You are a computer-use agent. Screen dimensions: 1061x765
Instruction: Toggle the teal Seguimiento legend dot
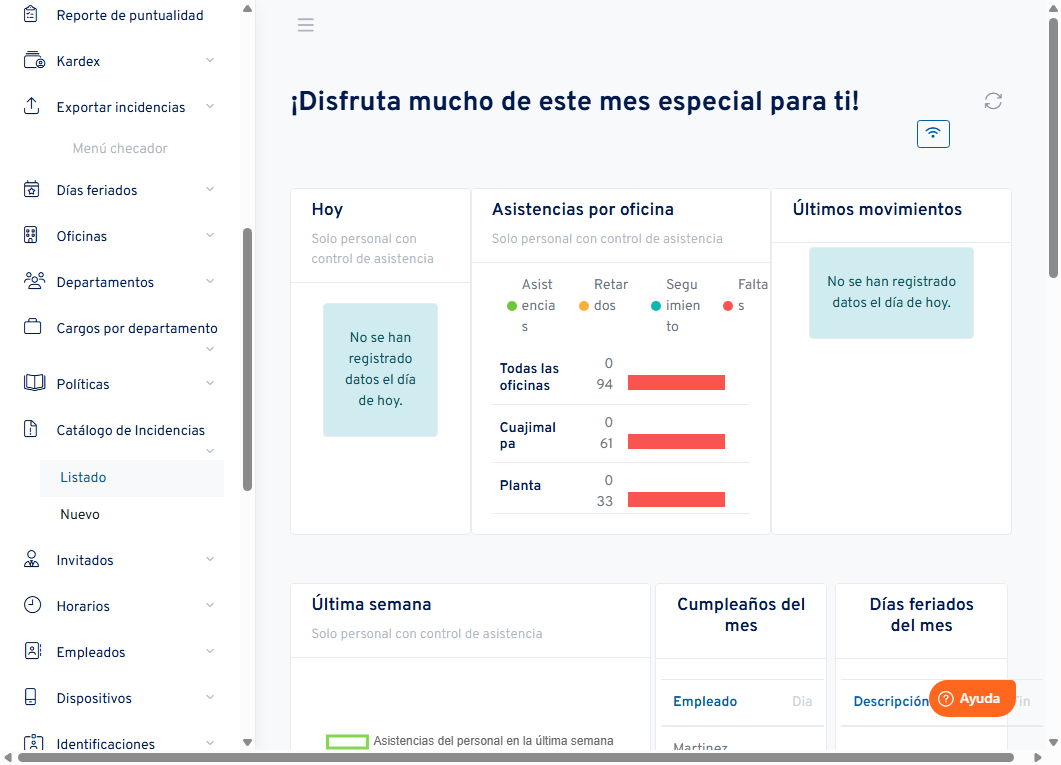click(656, 306)
